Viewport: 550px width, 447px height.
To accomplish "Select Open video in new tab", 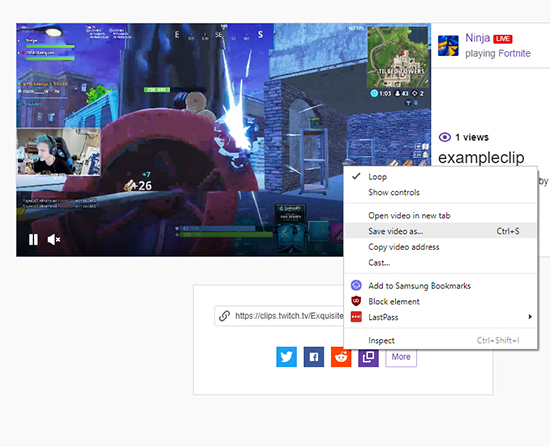I will (409, 215).
